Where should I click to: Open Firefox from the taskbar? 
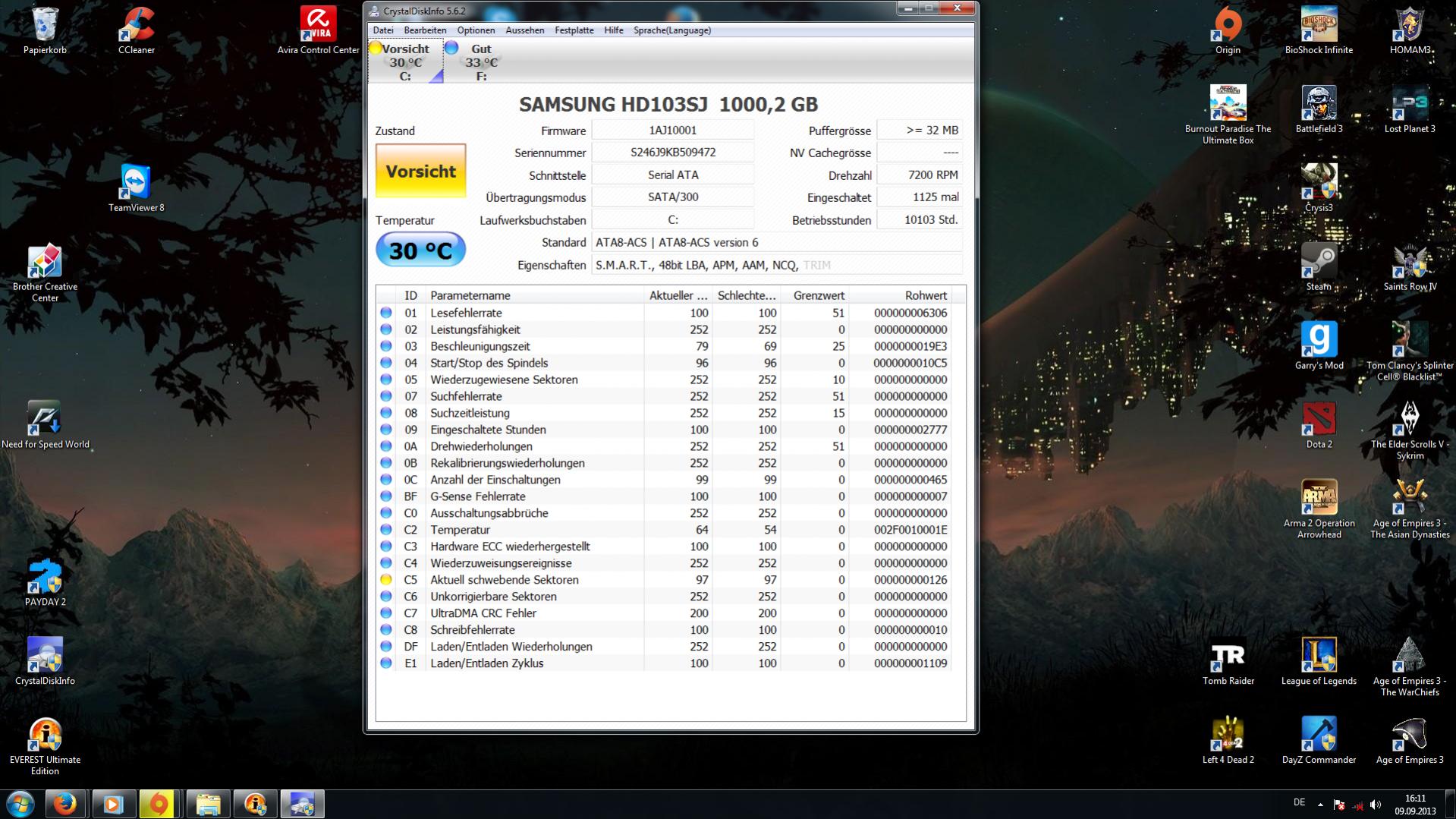click(x=65, y=804)
